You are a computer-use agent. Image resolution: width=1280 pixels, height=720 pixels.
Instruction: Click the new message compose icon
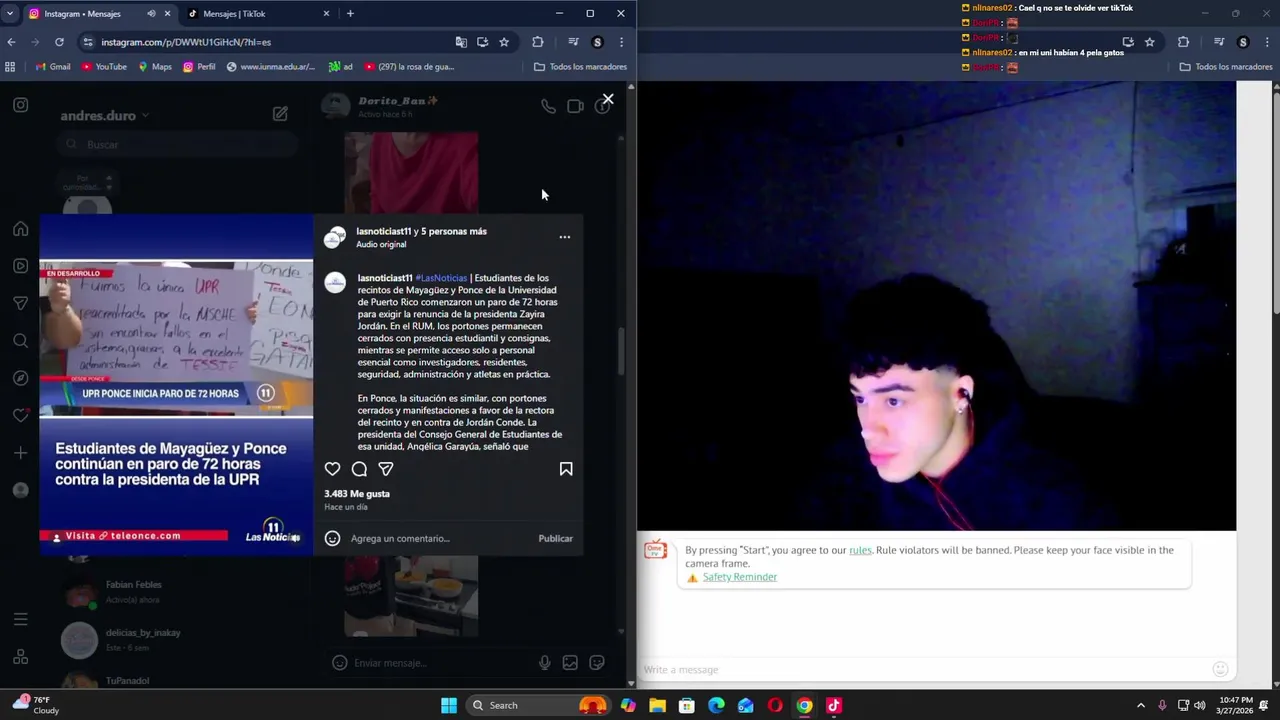click(x=280, y=114)
